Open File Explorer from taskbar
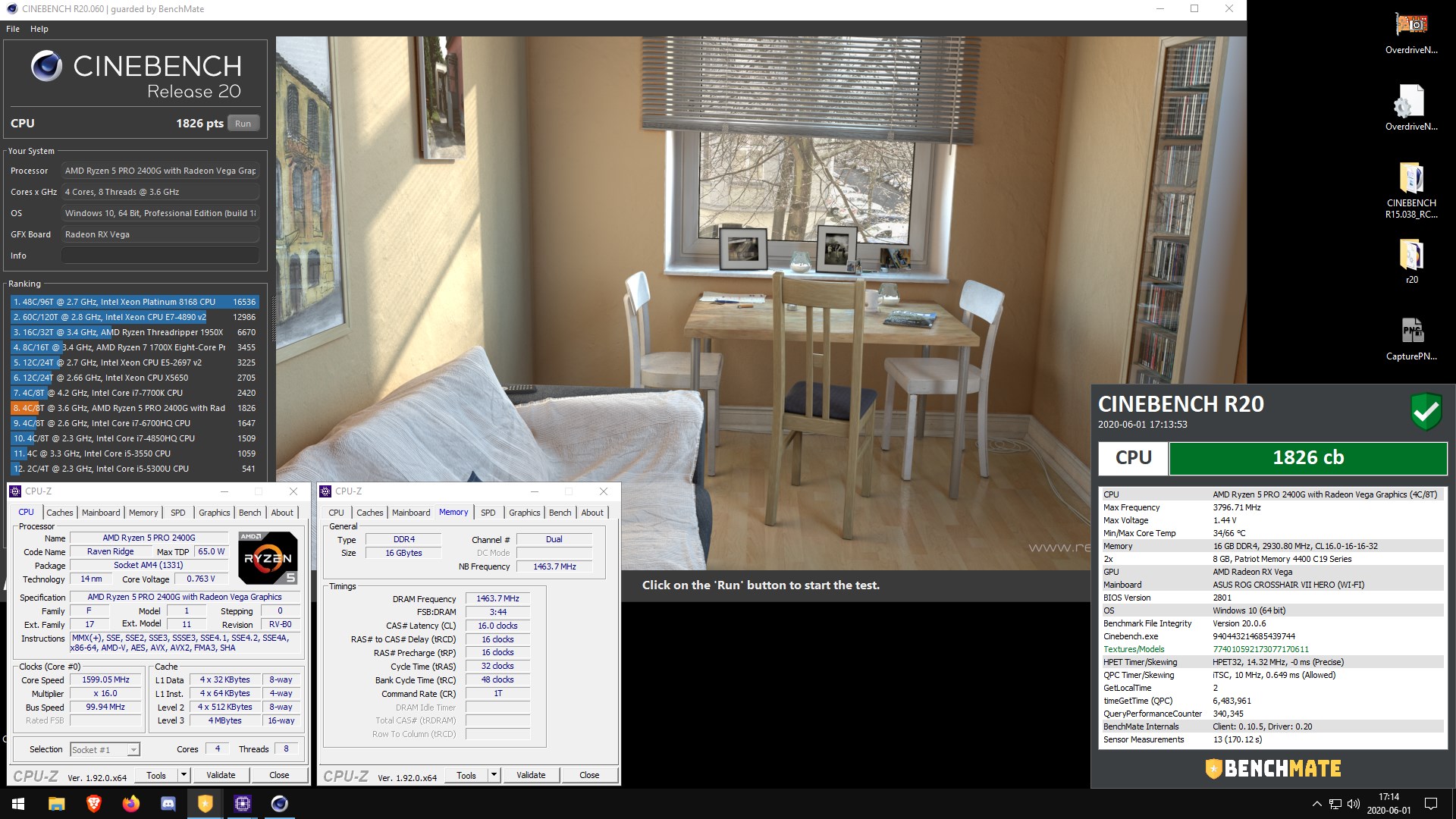This screenshot has height=819, width=1456. point(56,804)
